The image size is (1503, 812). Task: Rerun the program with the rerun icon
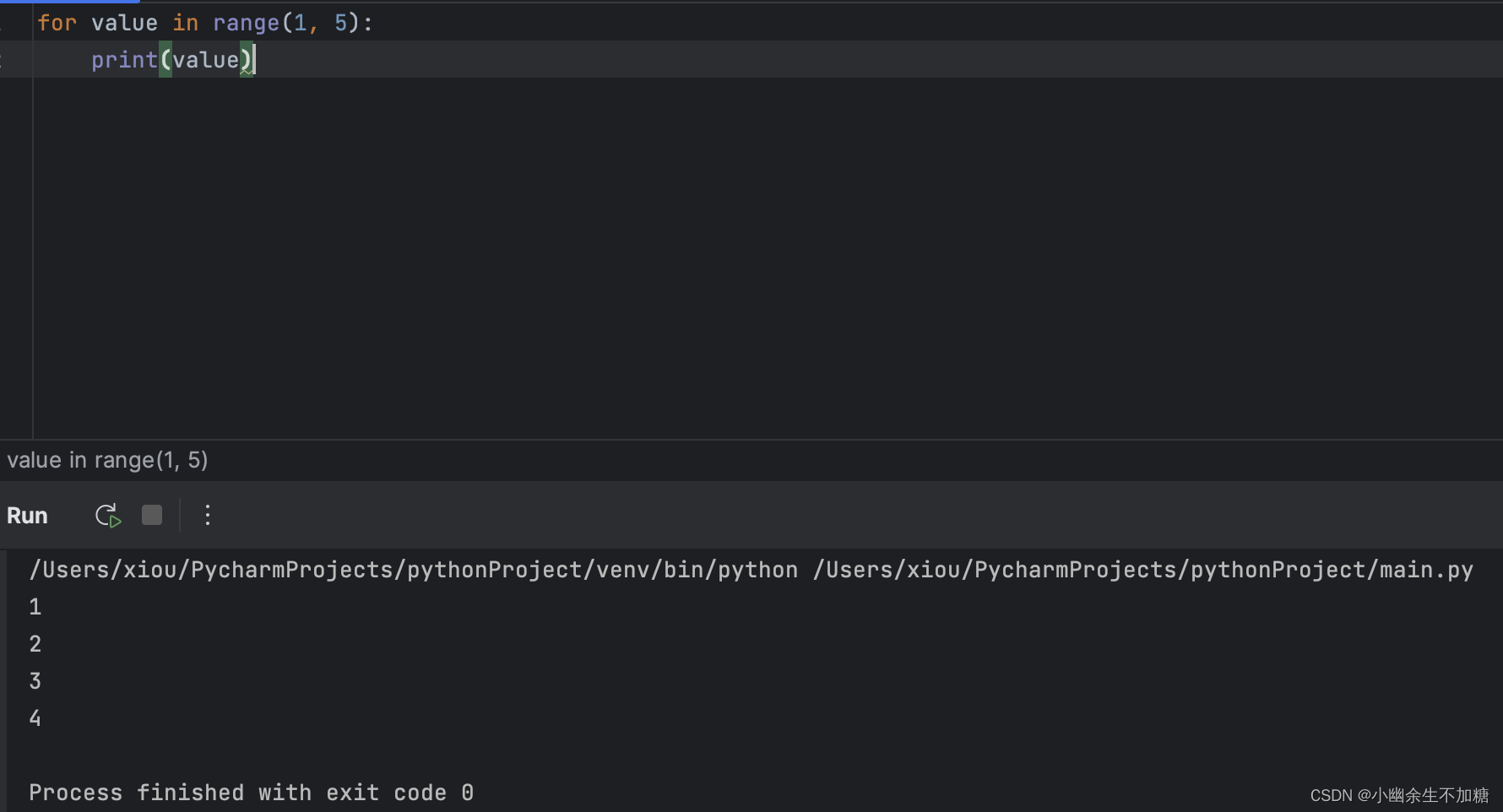(108, 516)
